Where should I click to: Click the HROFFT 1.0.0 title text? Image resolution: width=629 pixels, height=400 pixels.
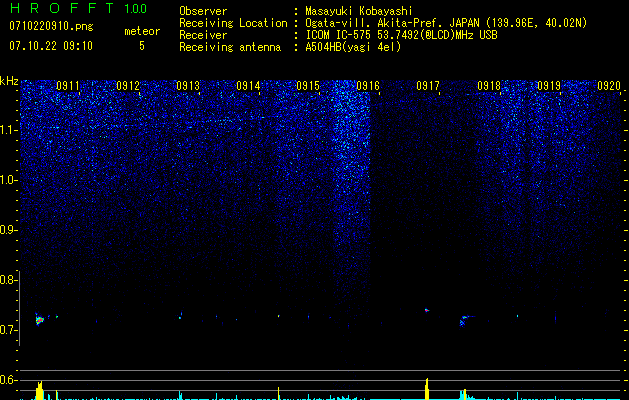point(79,8)
